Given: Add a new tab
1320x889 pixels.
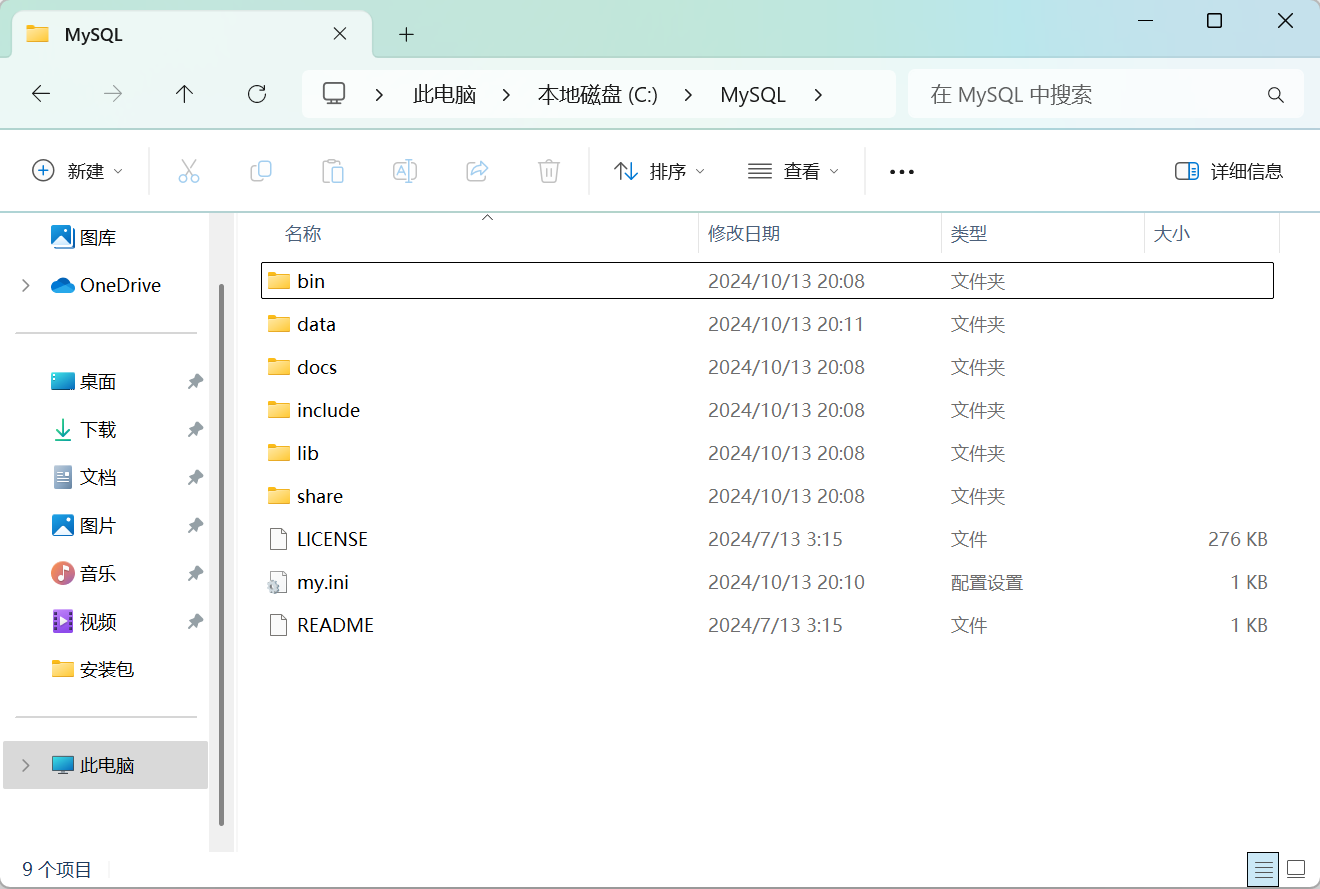Looking at the screenshot, I should click(x=406, y=35).
